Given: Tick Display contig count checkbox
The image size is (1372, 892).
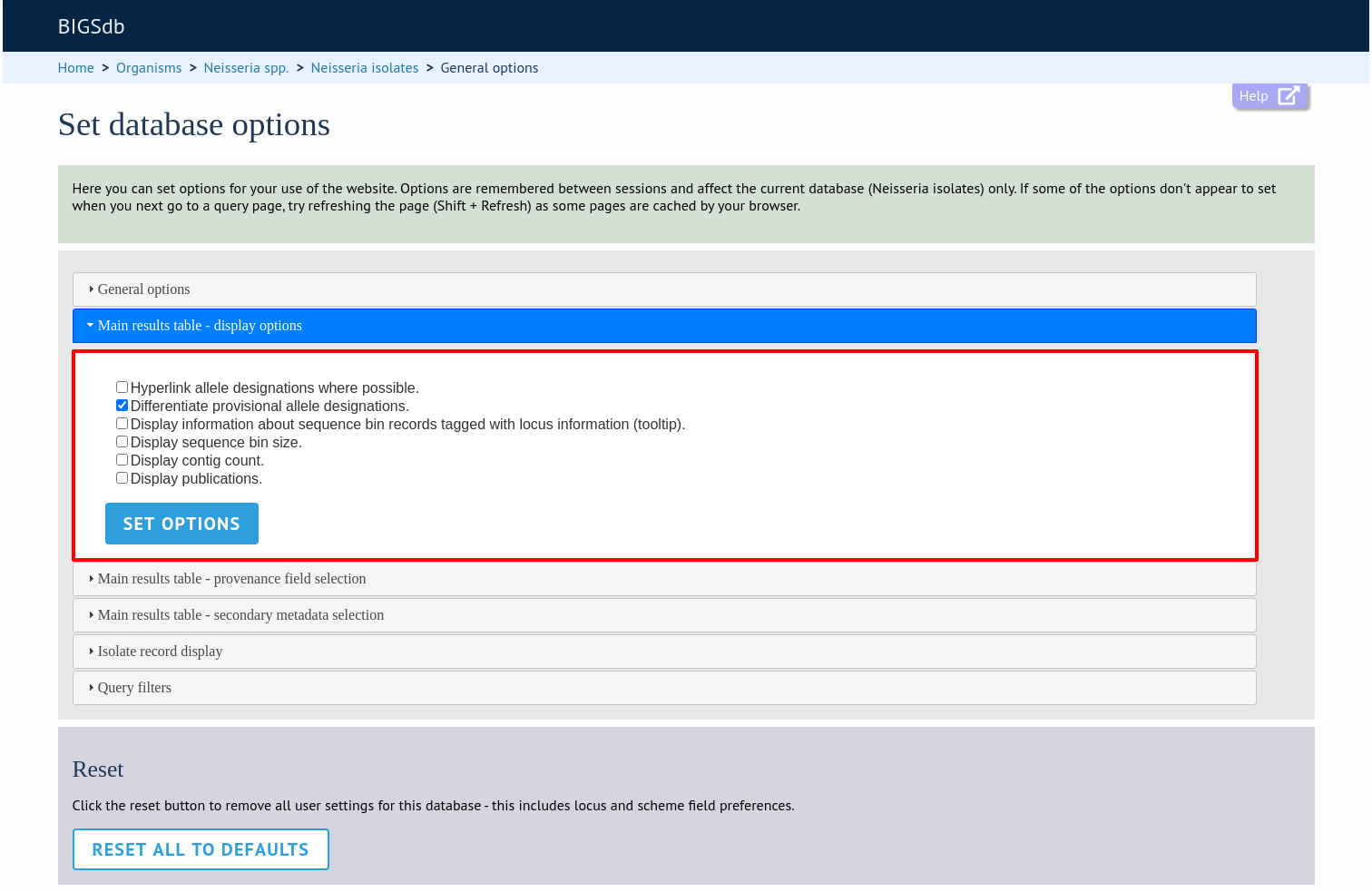Looking at the screenshot, I should click(x=122, y=460).
